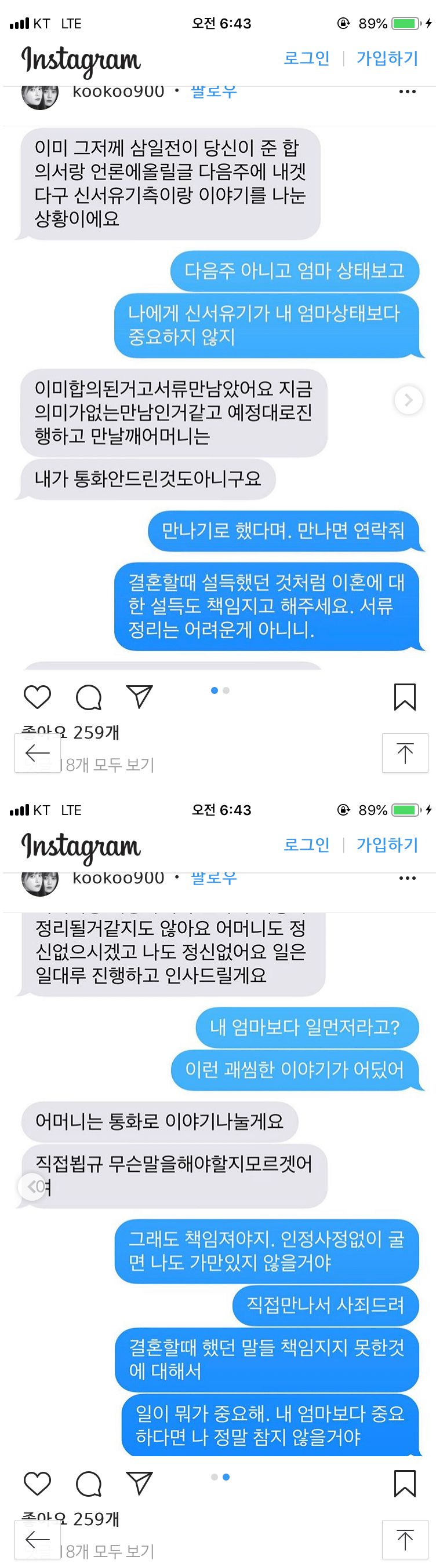Tap 가입하기 in the upper header
Viewport: 436px width, 1568px height.
[x=387, y=59]
